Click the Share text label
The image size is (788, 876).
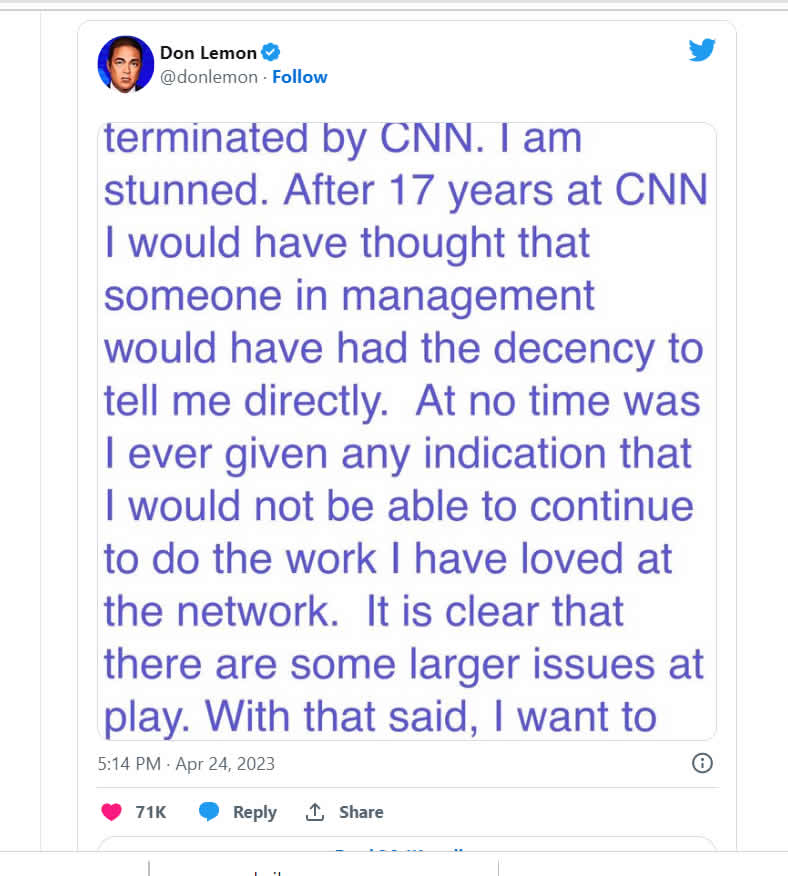361,812
